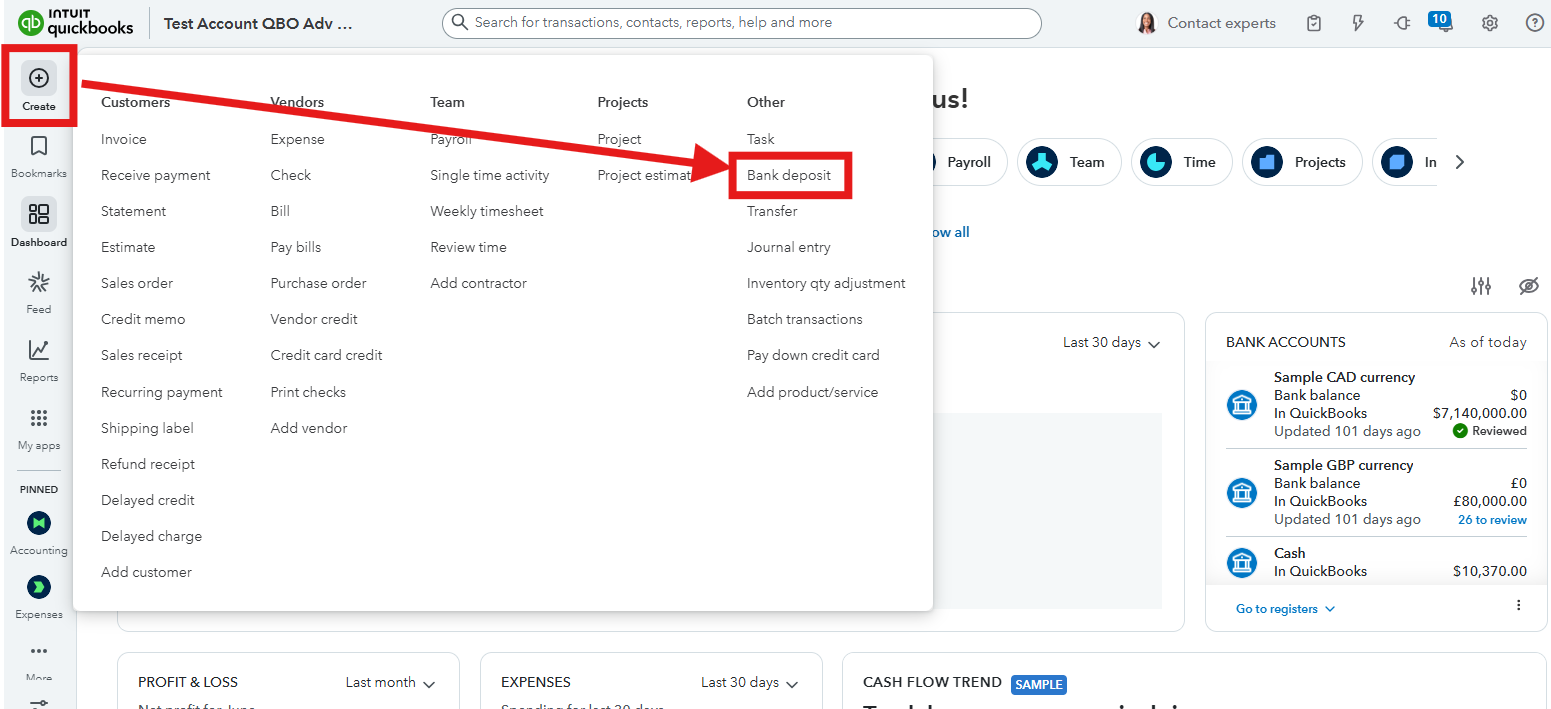Select Purchase order under Vendors

click(x=318, y=284)
